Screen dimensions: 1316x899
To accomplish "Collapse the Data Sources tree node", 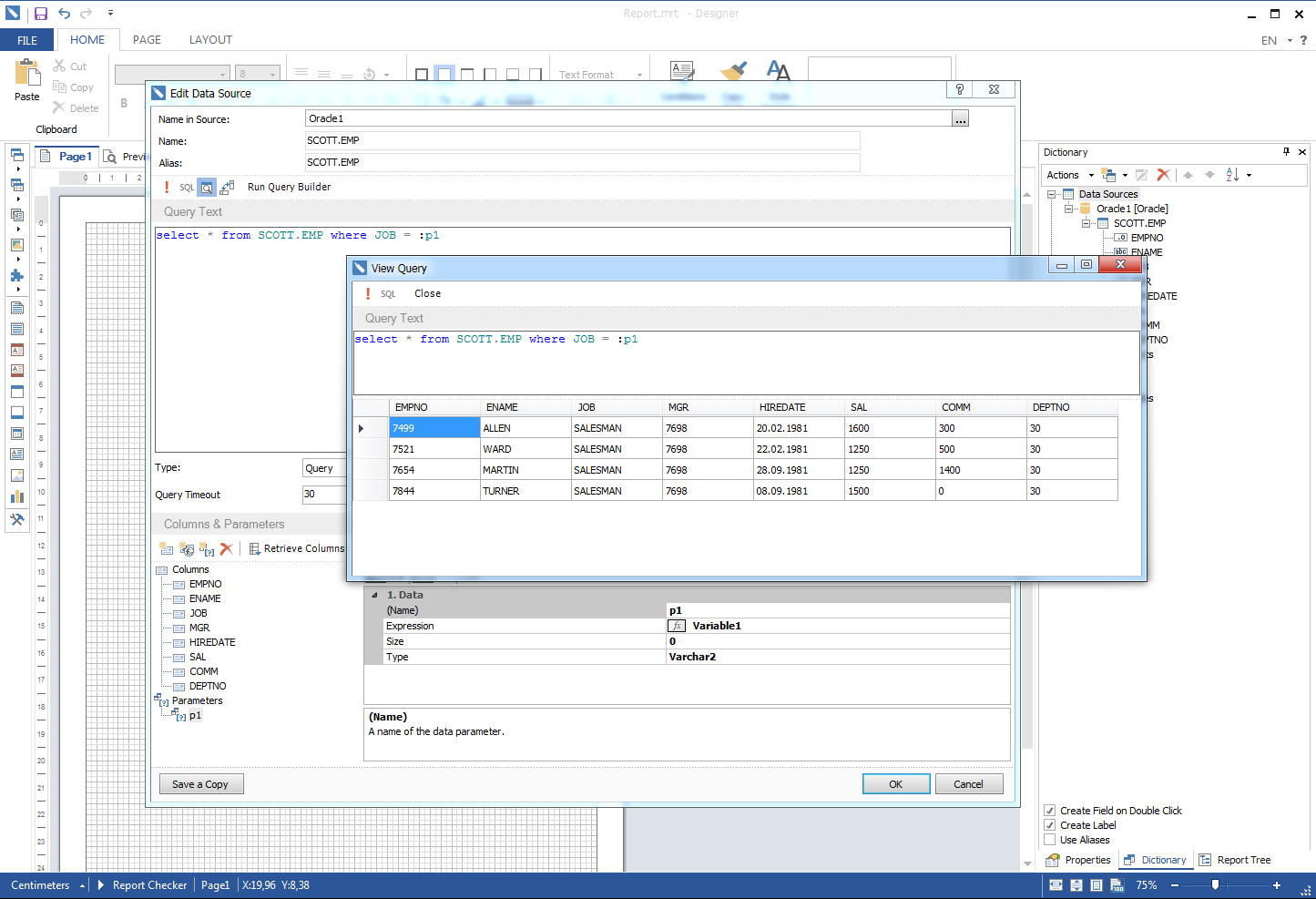I will (x=1052, y=194).
